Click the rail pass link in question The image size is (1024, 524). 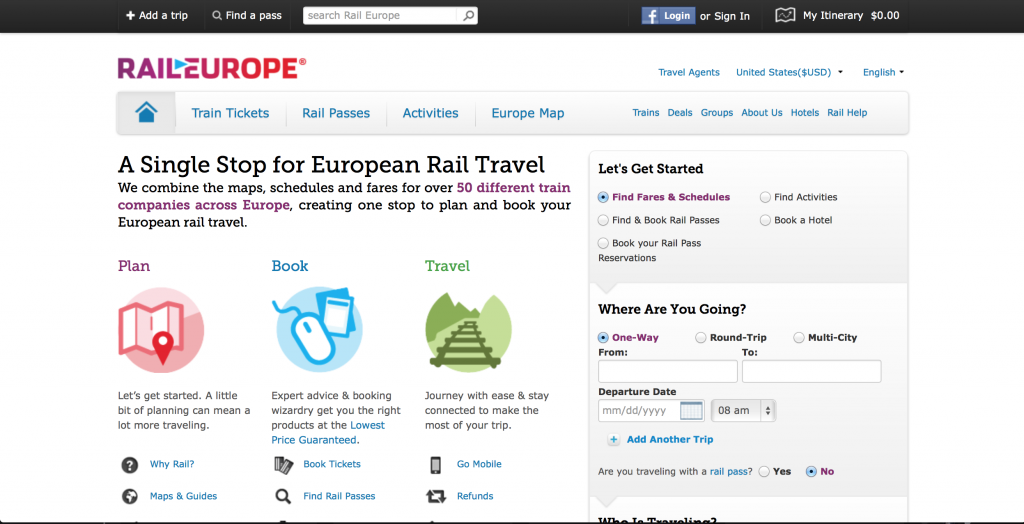point(731,472)
